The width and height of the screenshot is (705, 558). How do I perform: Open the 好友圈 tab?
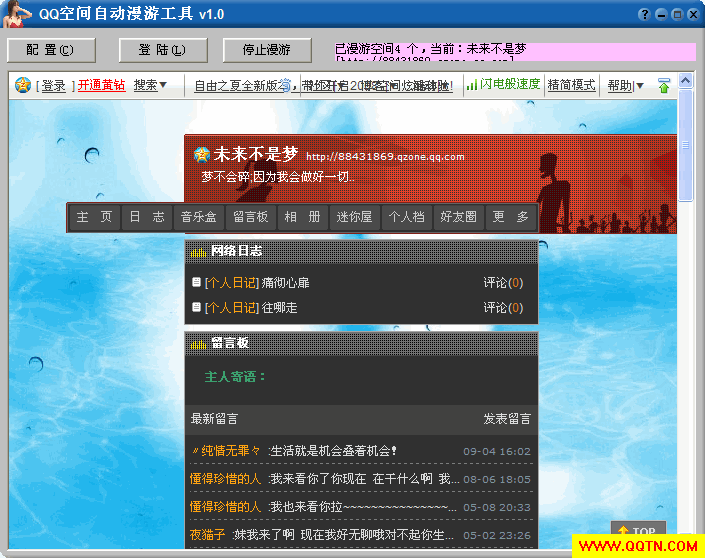click(x=459, y=217)
